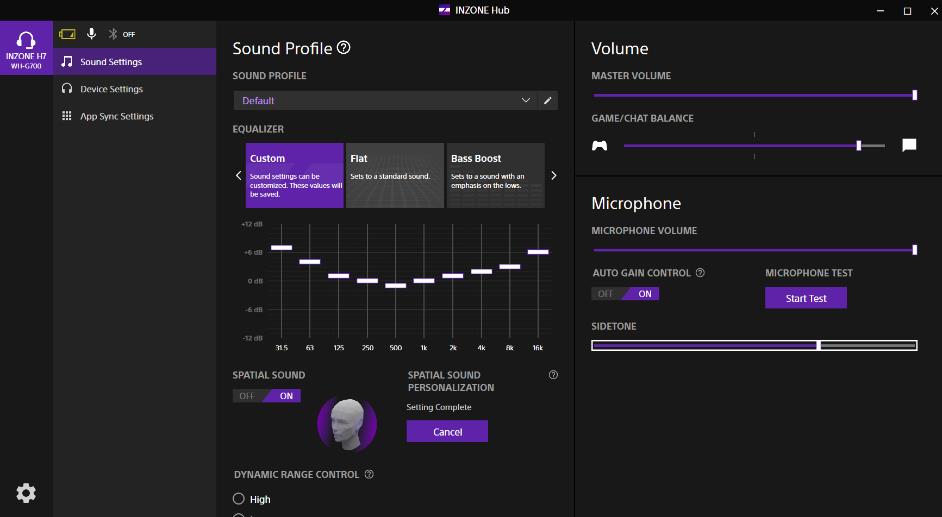Image resolution: width=942 pixels, height=517 pixels.
Task: Open Sound Settings tab
Action: 135,61
